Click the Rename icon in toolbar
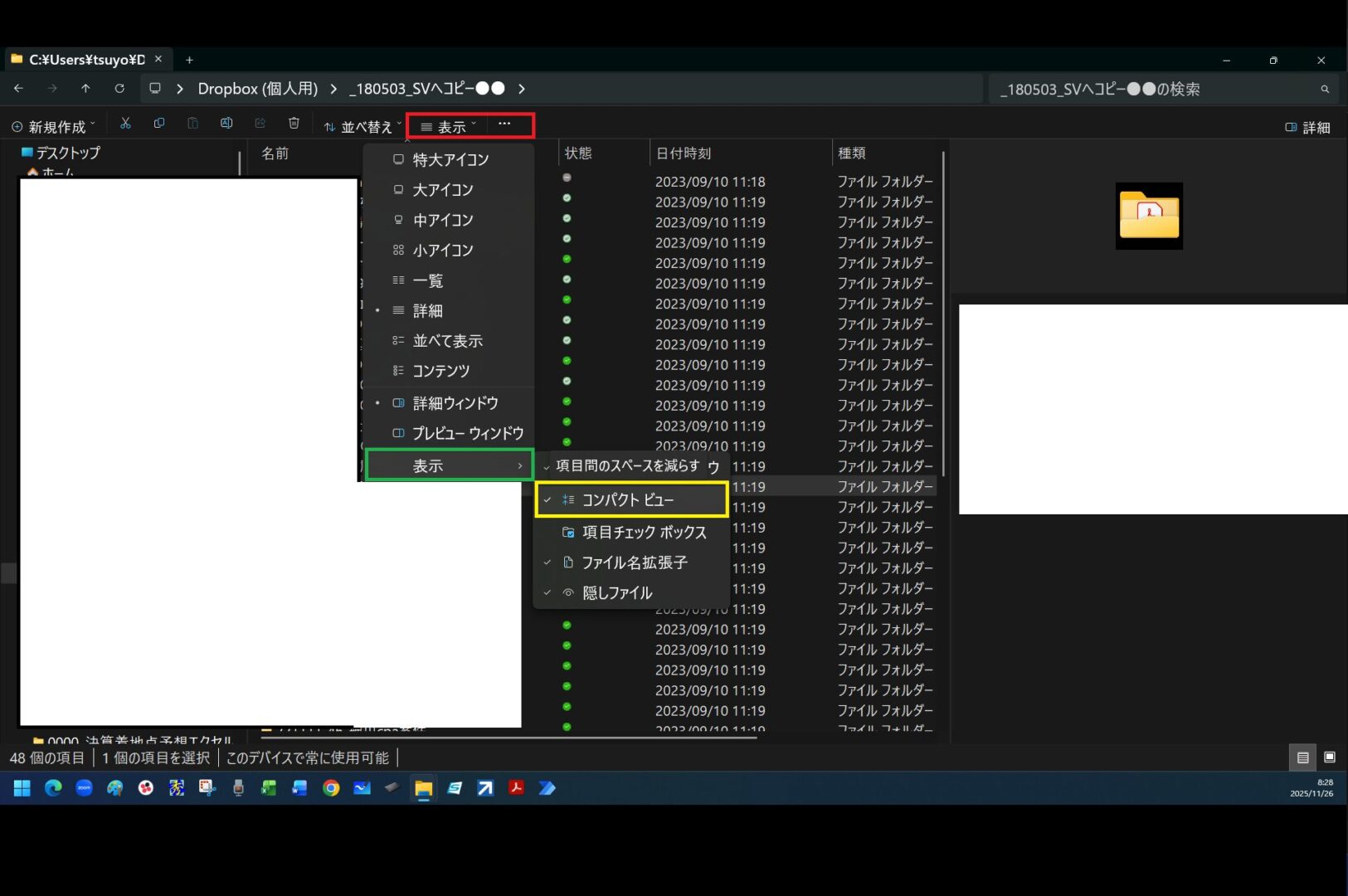The width and height of the screenshot is (1348, 896). click(226, 124)
